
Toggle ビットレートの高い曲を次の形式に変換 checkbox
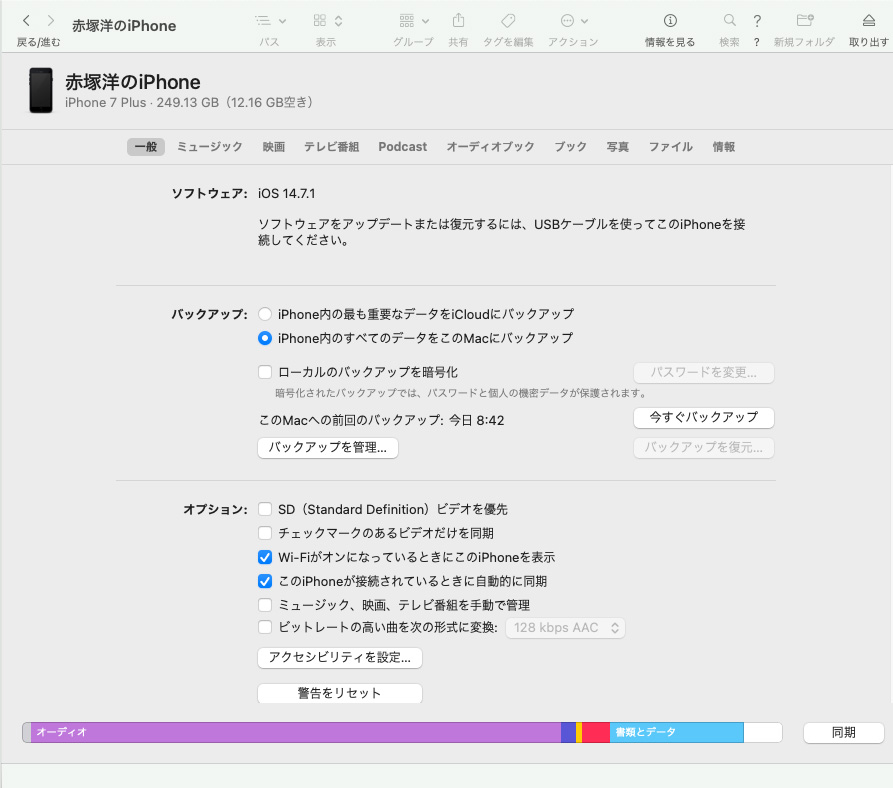265,627
